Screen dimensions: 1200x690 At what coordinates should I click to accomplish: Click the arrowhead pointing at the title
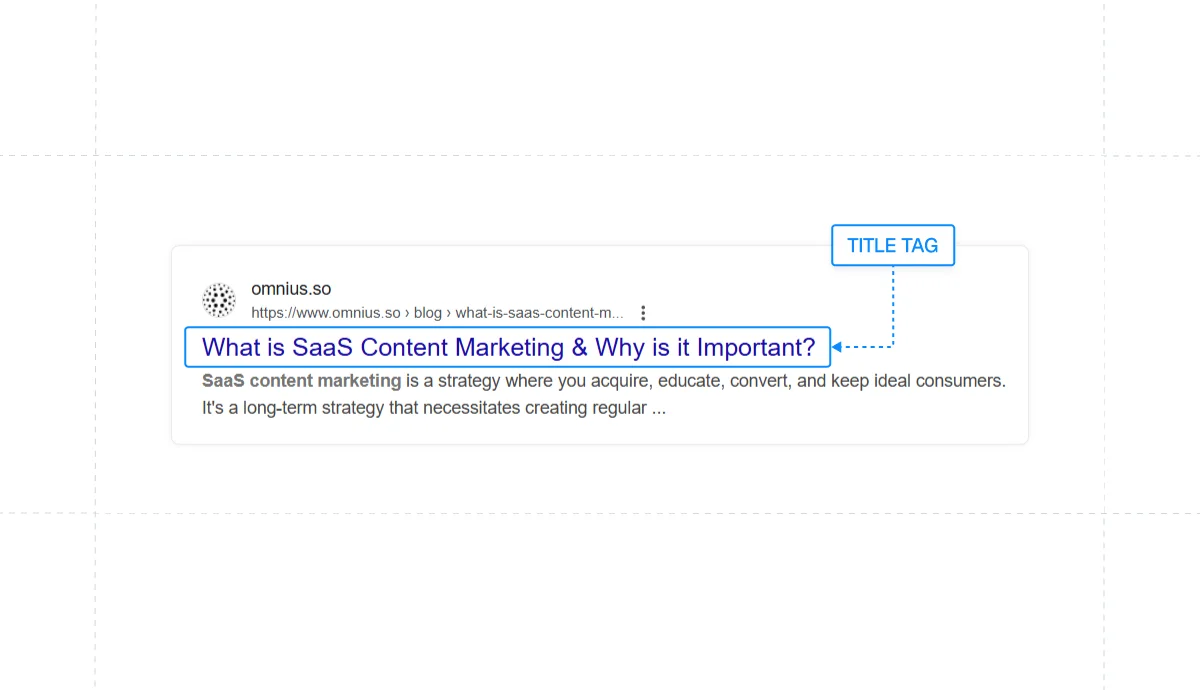click(837, 347)
